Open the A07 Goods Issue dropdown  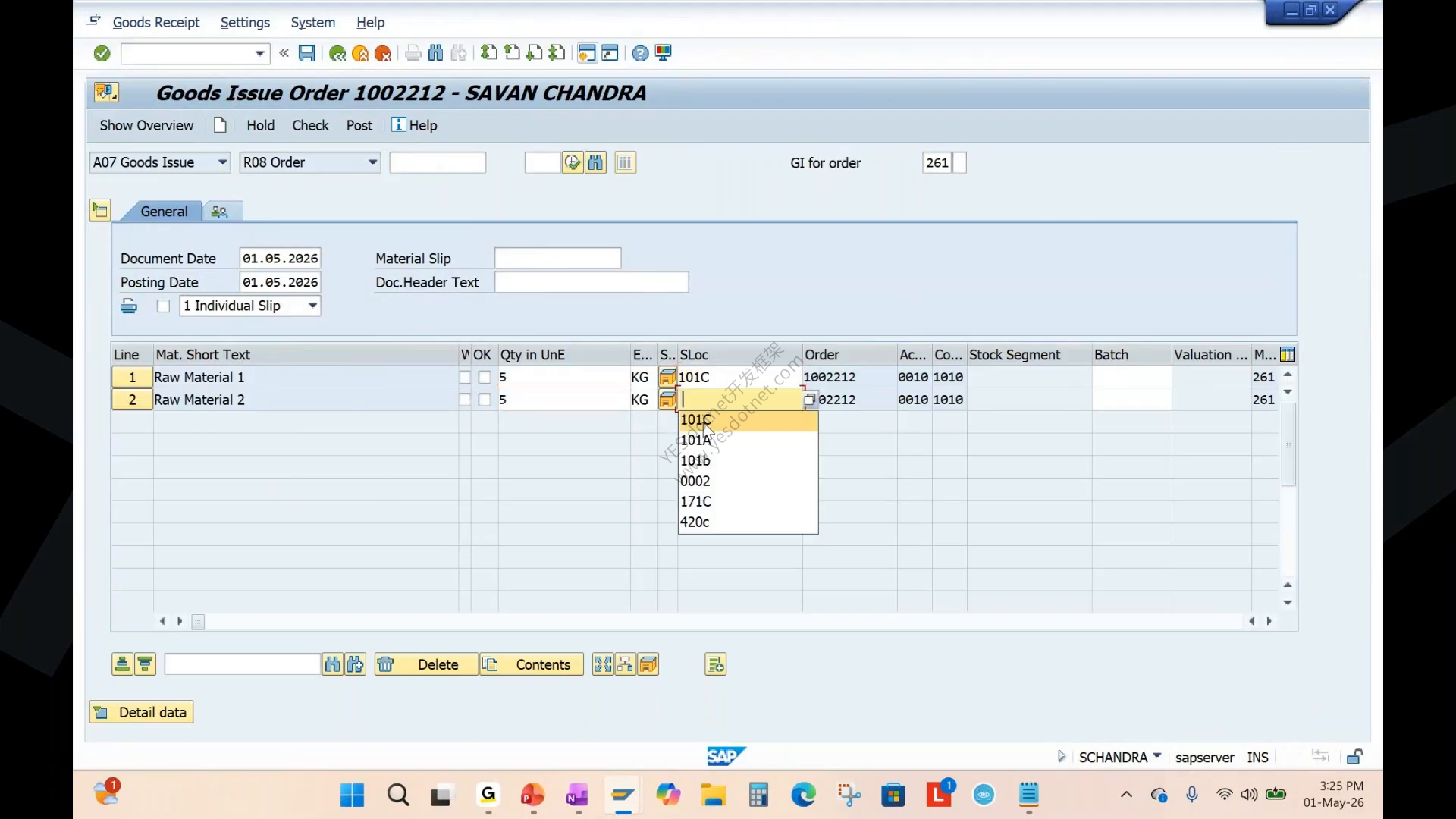pyautogui.click(x=222, y=162)
